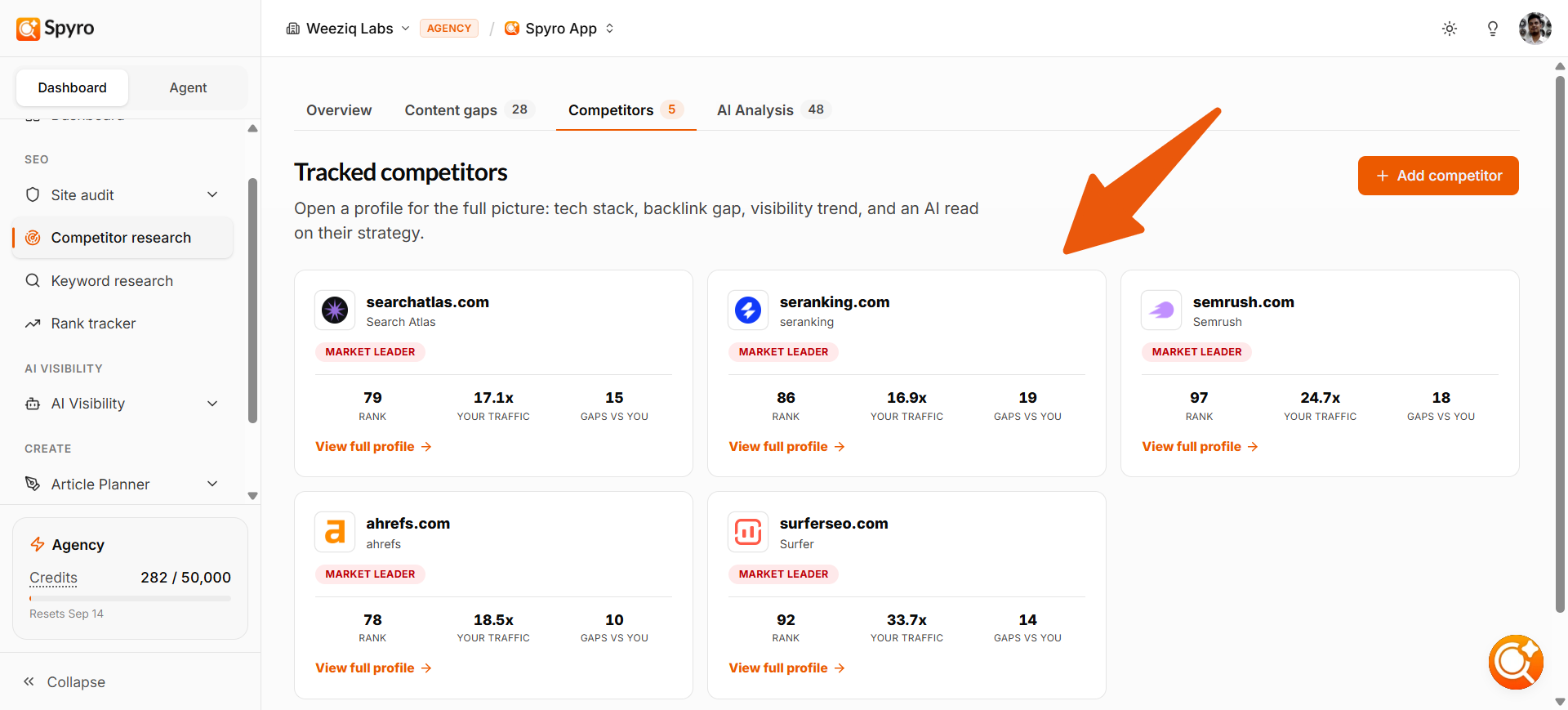Click the sidebar vertical scrollbar
Viewport: 1568px width, 710px height.
click(253, 300)
